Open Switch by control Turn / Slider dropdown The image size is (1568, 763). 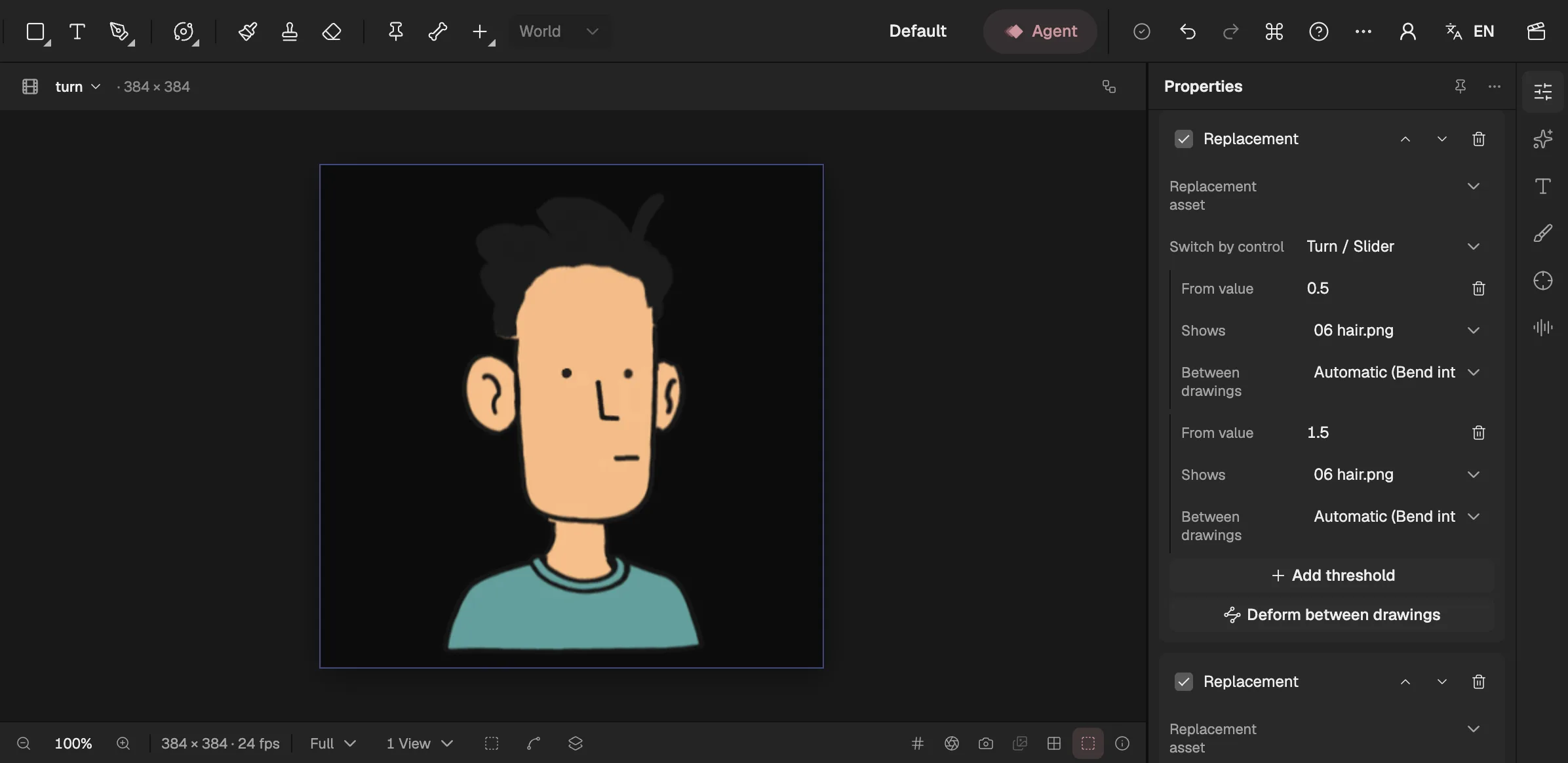click(1394, 246)
